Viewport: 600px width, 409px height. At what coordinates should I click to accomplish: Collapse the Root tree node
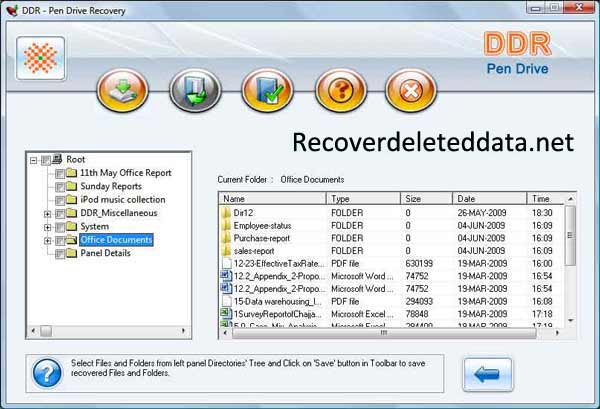(34, 160)
